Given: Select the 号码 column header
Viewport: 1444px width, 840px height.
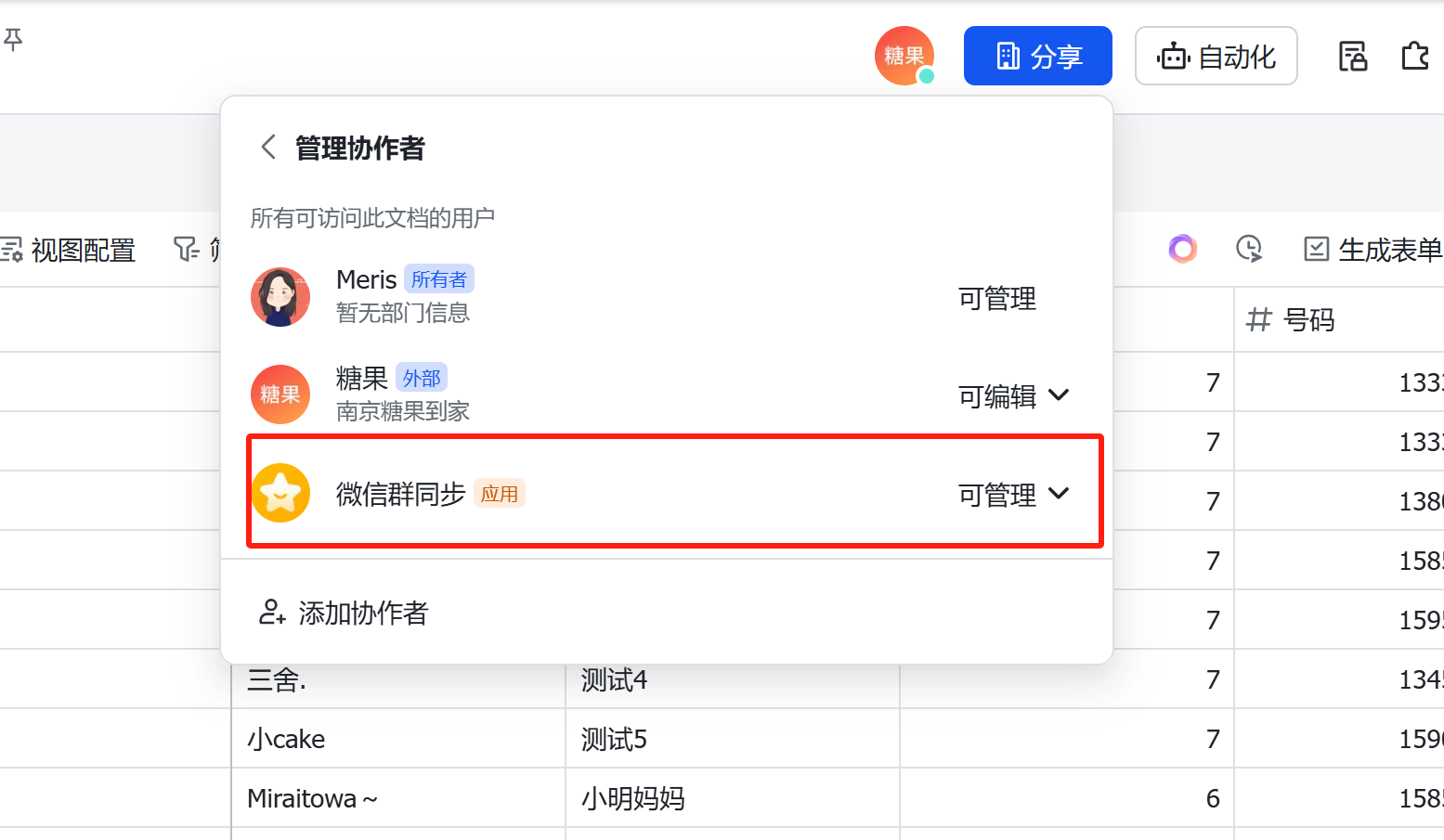Looking at the screenshot, I should 1308,320.
